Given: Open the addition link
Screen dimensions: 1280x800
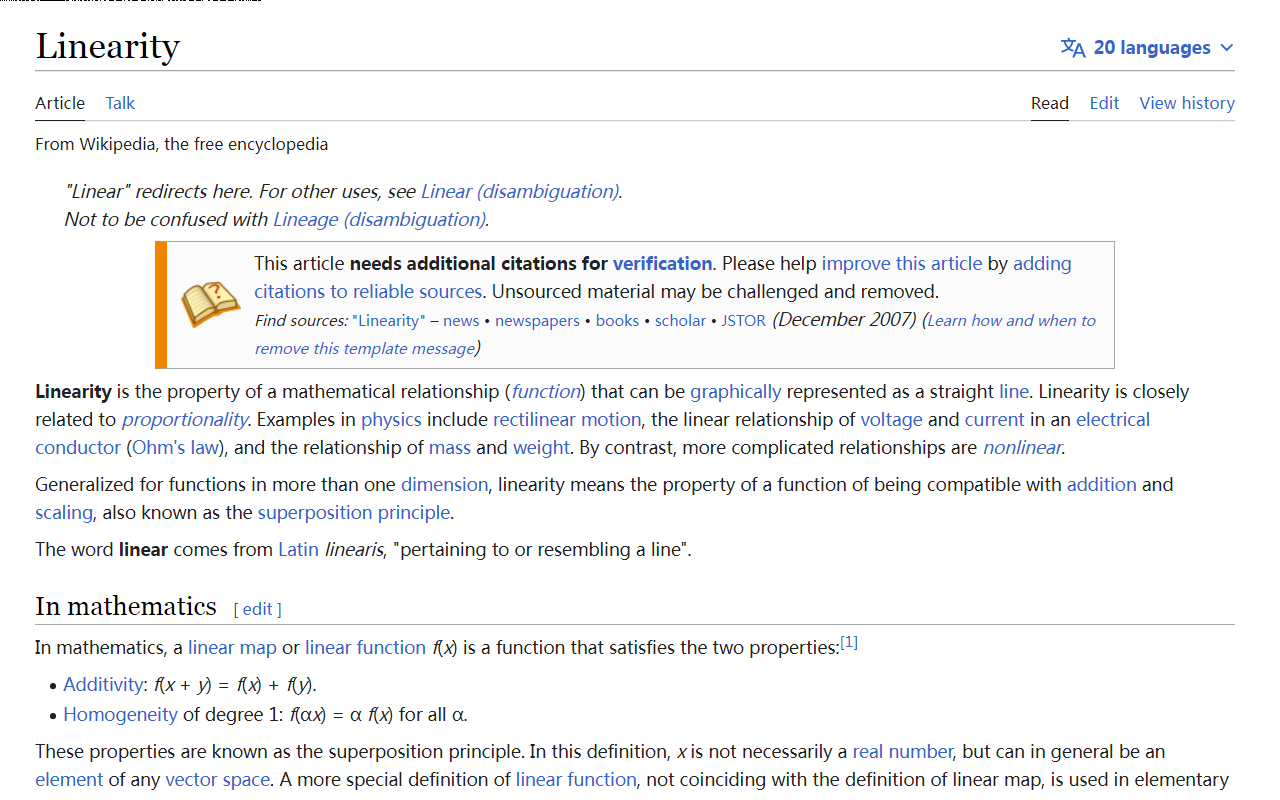Looking at the screenshot, I should coord(1102,484).
